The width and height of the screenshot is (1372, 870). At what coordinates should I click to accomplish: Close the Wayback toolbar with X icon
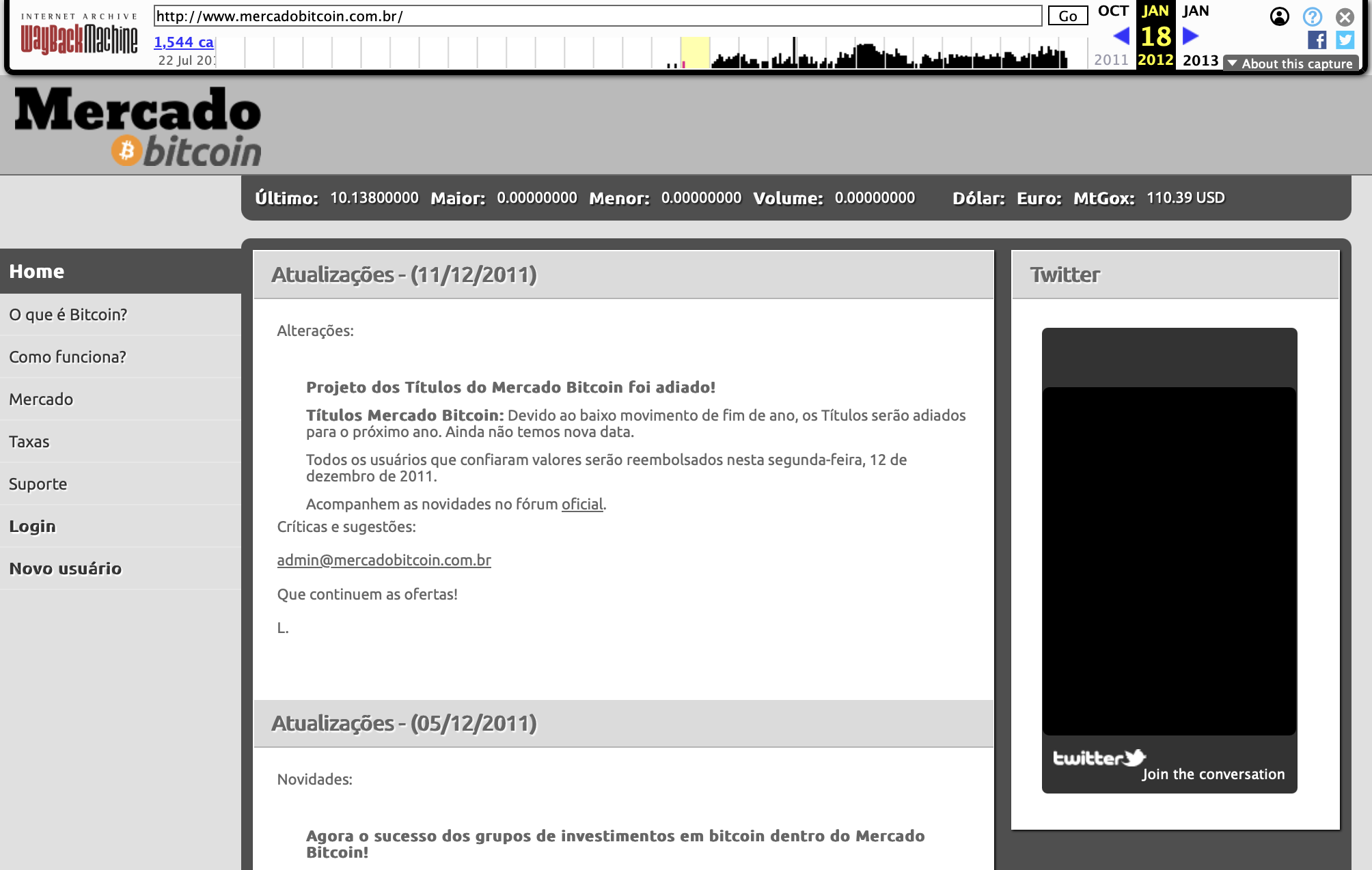click(x=1345, y=16)
